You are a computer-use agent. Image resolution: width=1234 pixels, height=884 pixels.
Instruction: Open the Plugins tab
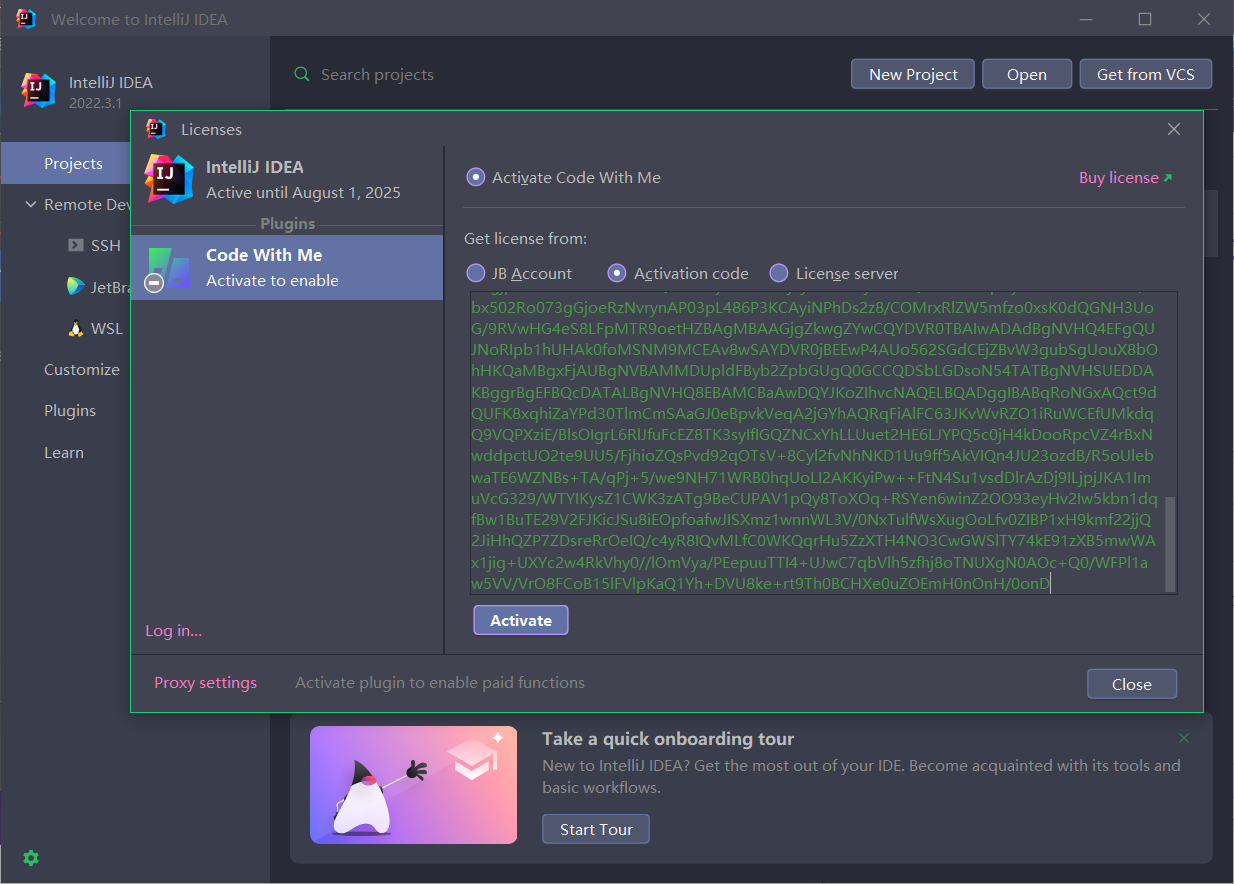70,410
